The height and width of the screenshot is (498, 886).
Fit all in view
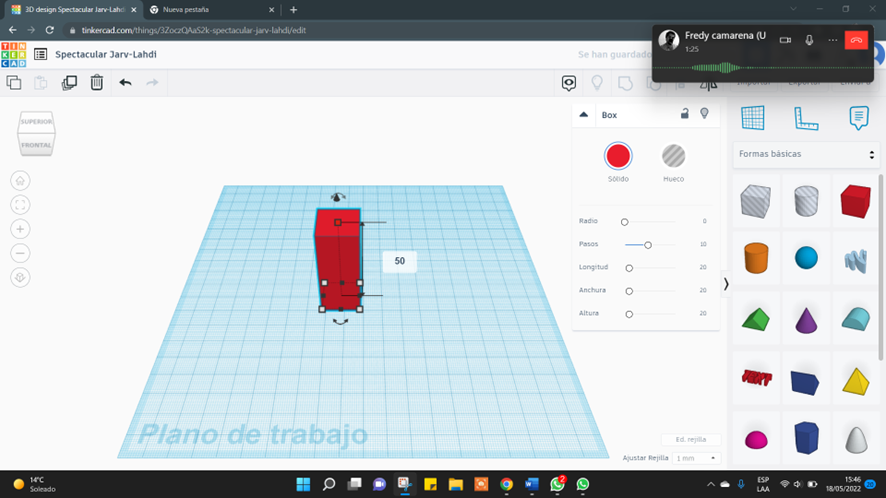coord(20,205)
